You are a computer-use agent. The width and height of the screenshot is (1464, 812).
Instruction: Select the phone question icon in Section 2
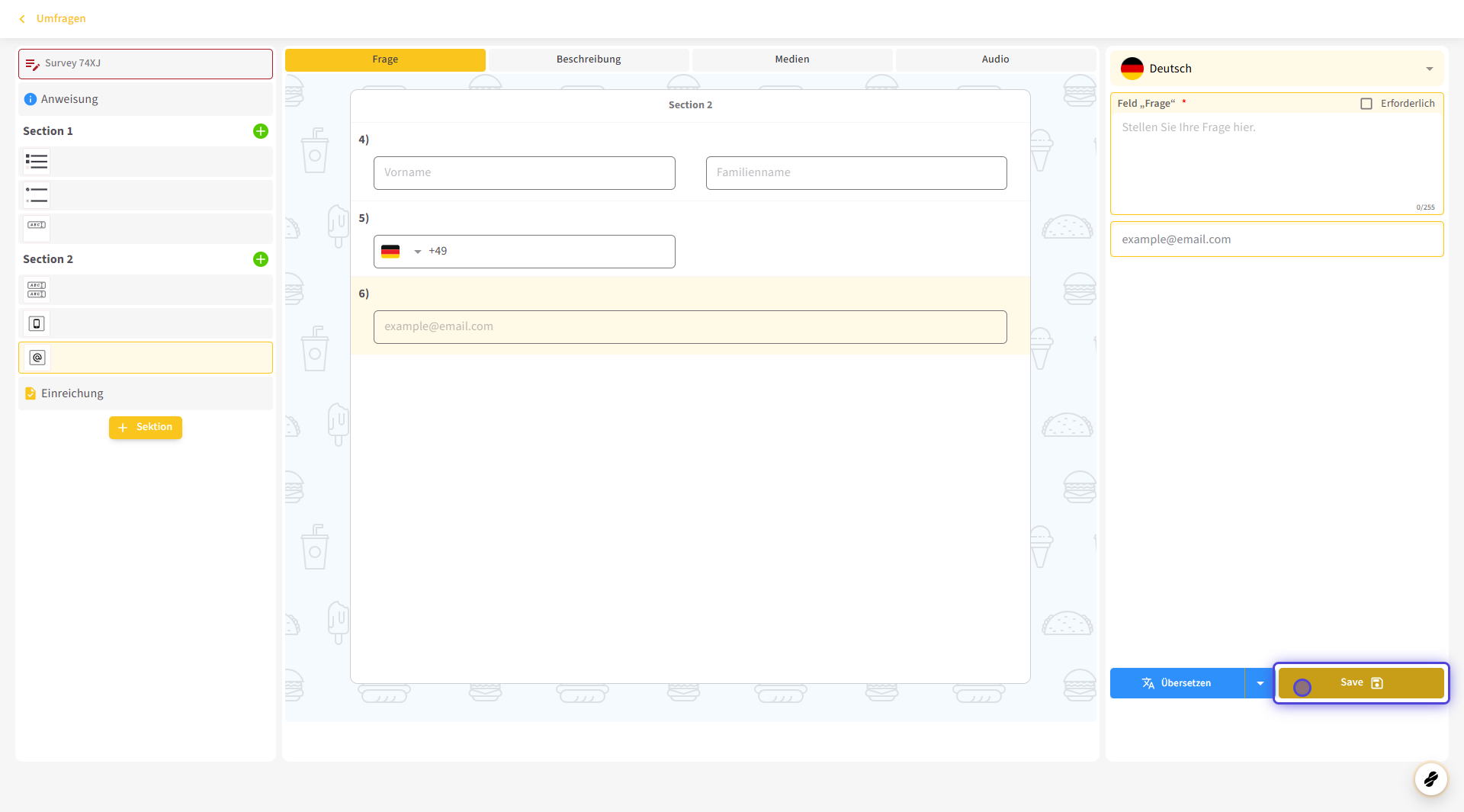(37, 323)
